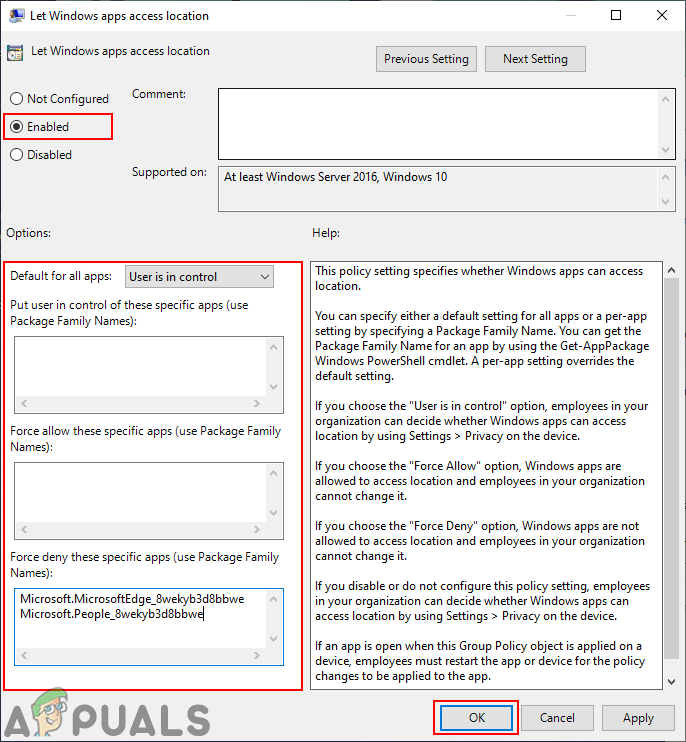
Task: Click up arrow in Force deny box
Action: (x=273, y=600)
